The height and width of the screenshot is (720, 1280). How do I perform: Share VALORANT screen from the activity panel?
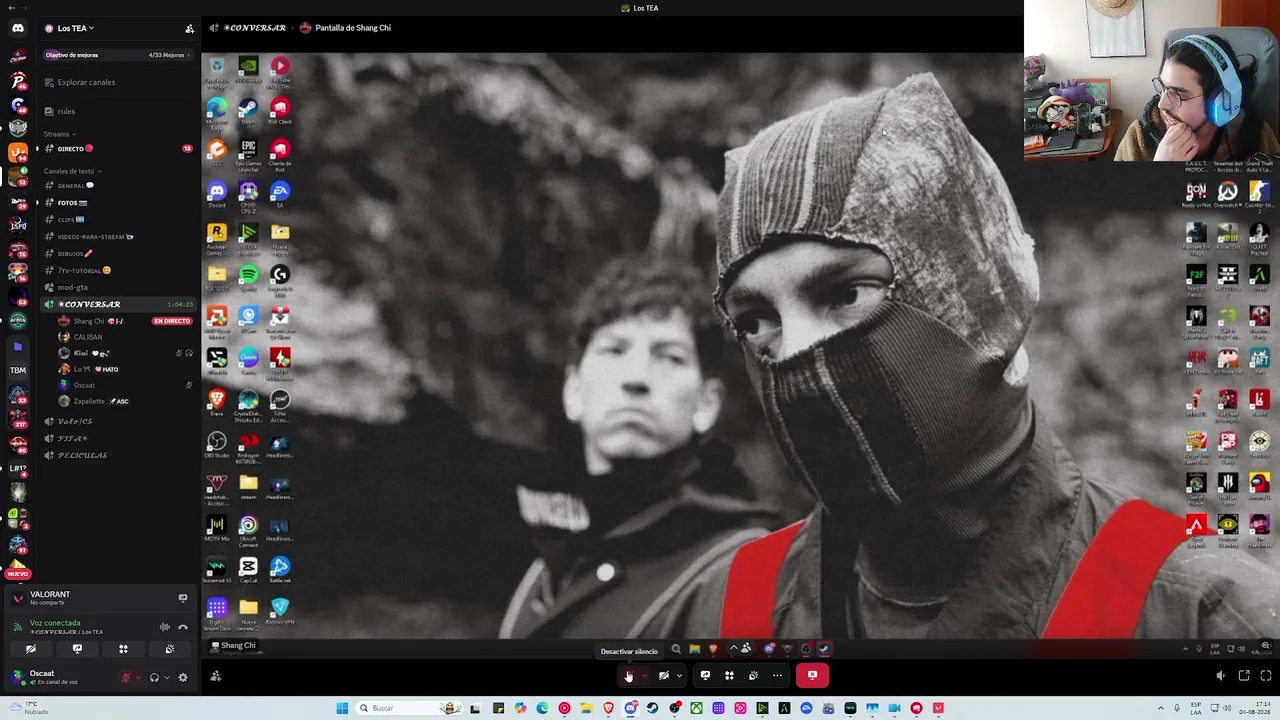tap(182, 598)
